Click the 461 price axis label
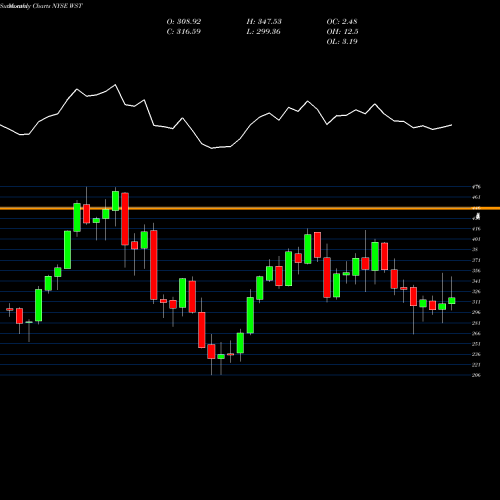500x500 pixels. [x=477, y=197]
